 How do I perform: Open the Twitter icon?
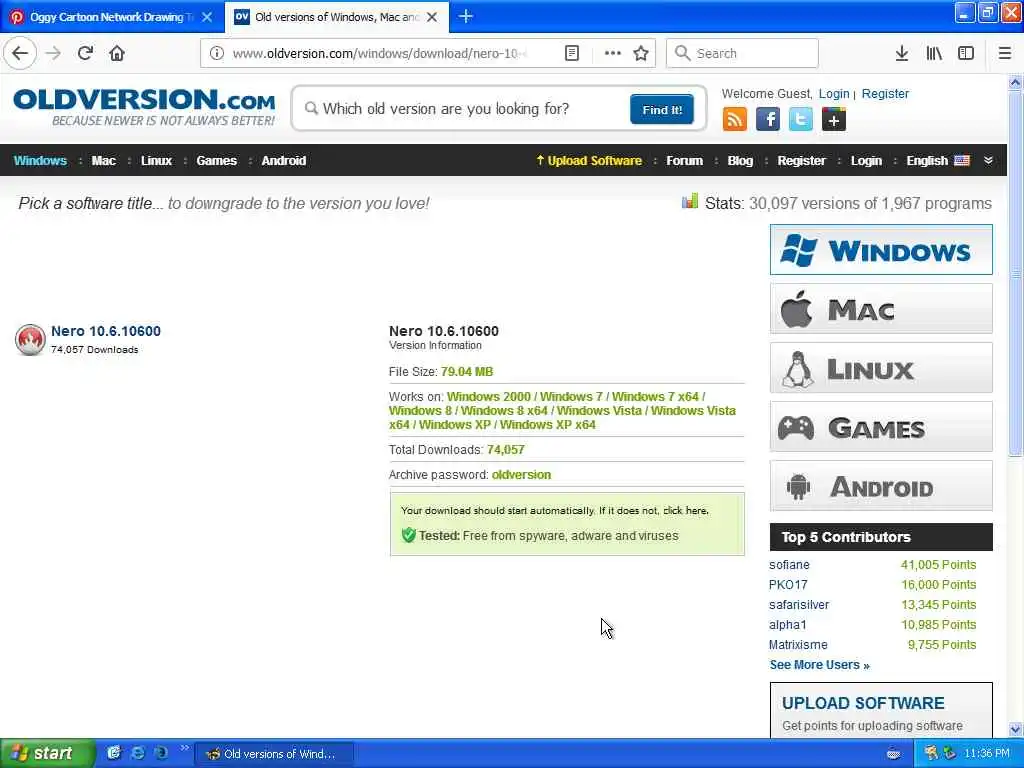tap(801, 120)
